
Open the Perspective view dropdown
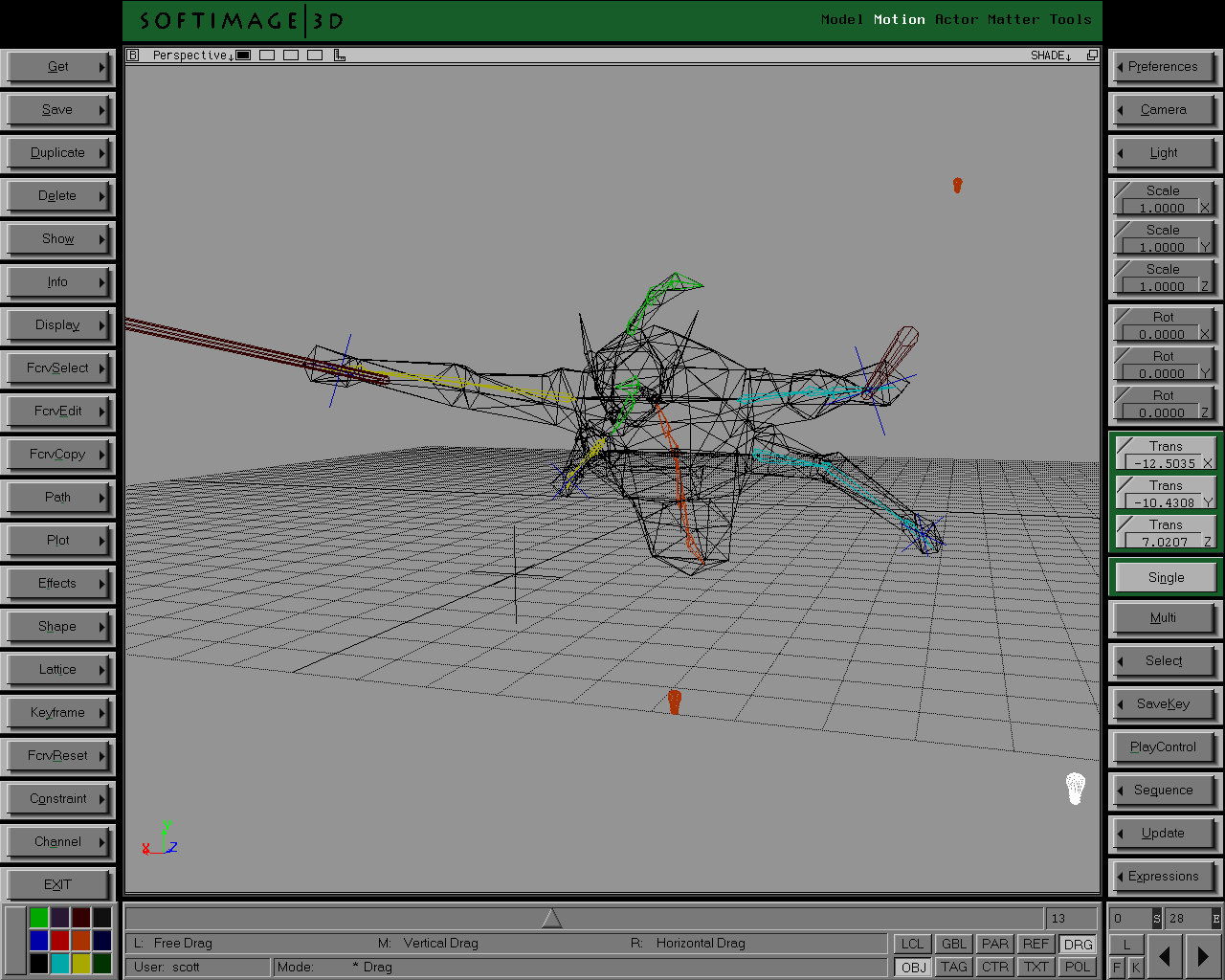tap(192, 56)
